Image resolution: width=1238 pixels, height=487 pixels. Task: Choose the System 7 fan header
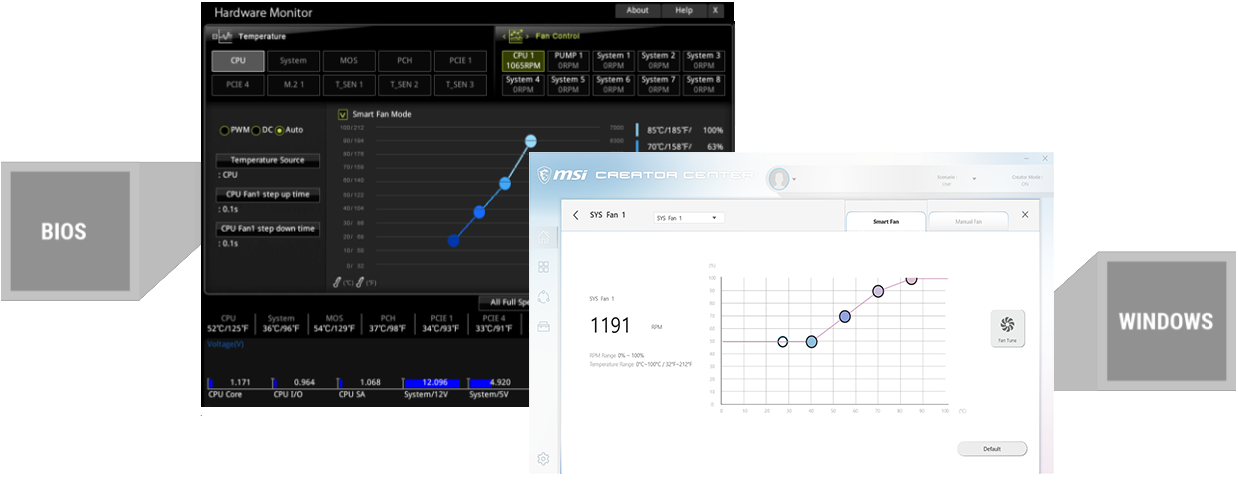click(658, 84)
